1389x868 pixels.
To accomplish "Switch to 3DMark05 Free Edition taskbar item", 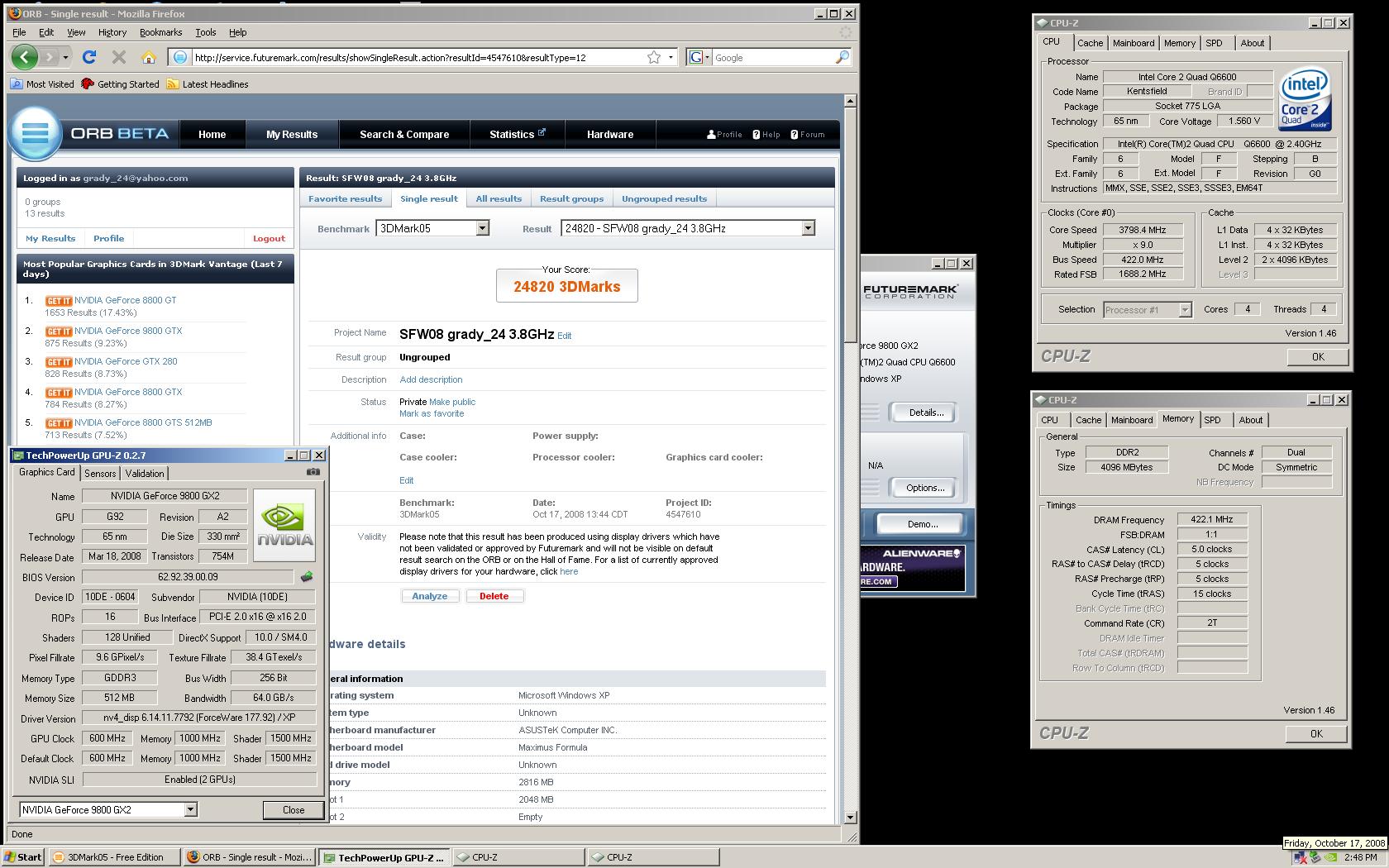I will pyautogui.click(x=114, y=857).
